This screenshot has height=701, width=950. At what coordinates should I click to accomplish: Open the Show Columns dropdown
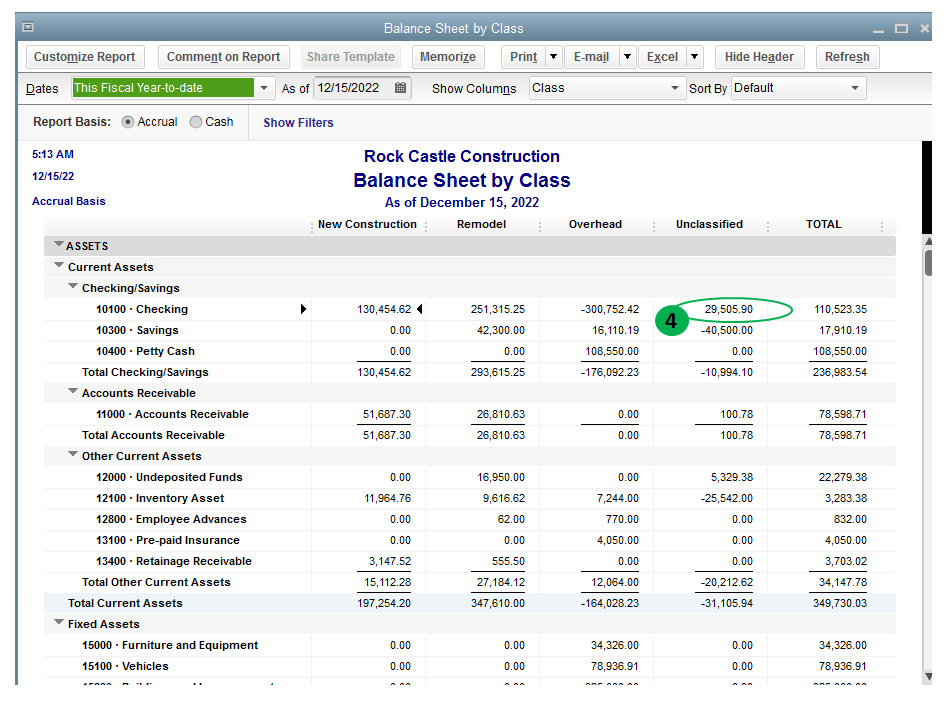coord(675,88)
